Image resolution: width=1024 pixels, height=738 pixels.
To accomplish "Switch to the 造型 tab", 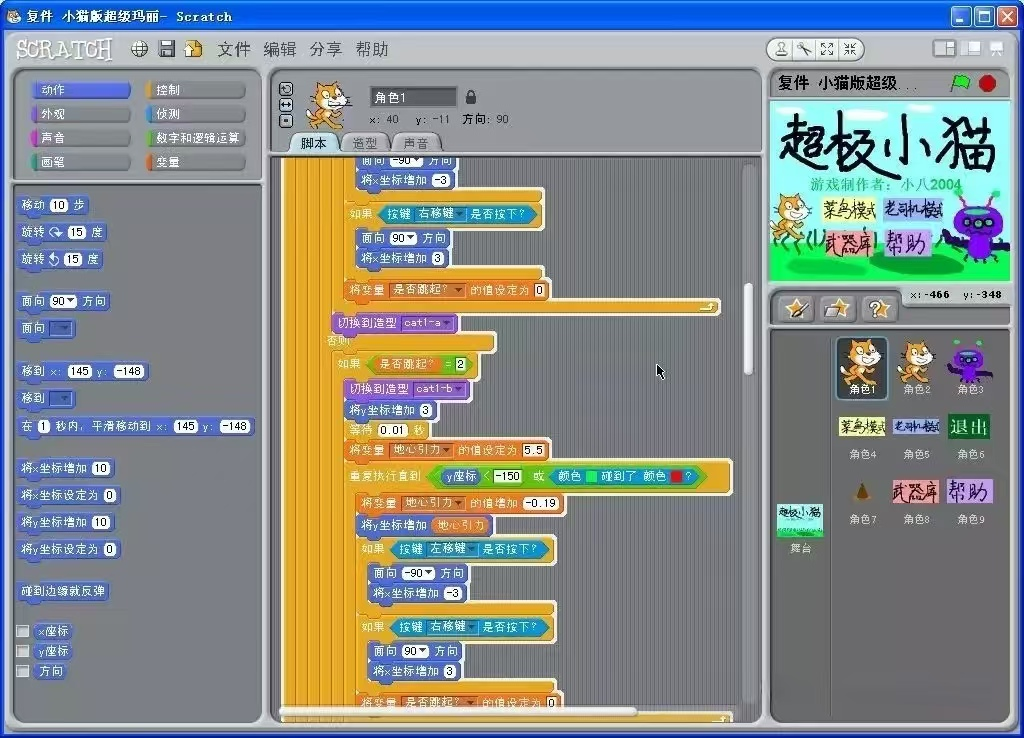I will coord(364,143).
